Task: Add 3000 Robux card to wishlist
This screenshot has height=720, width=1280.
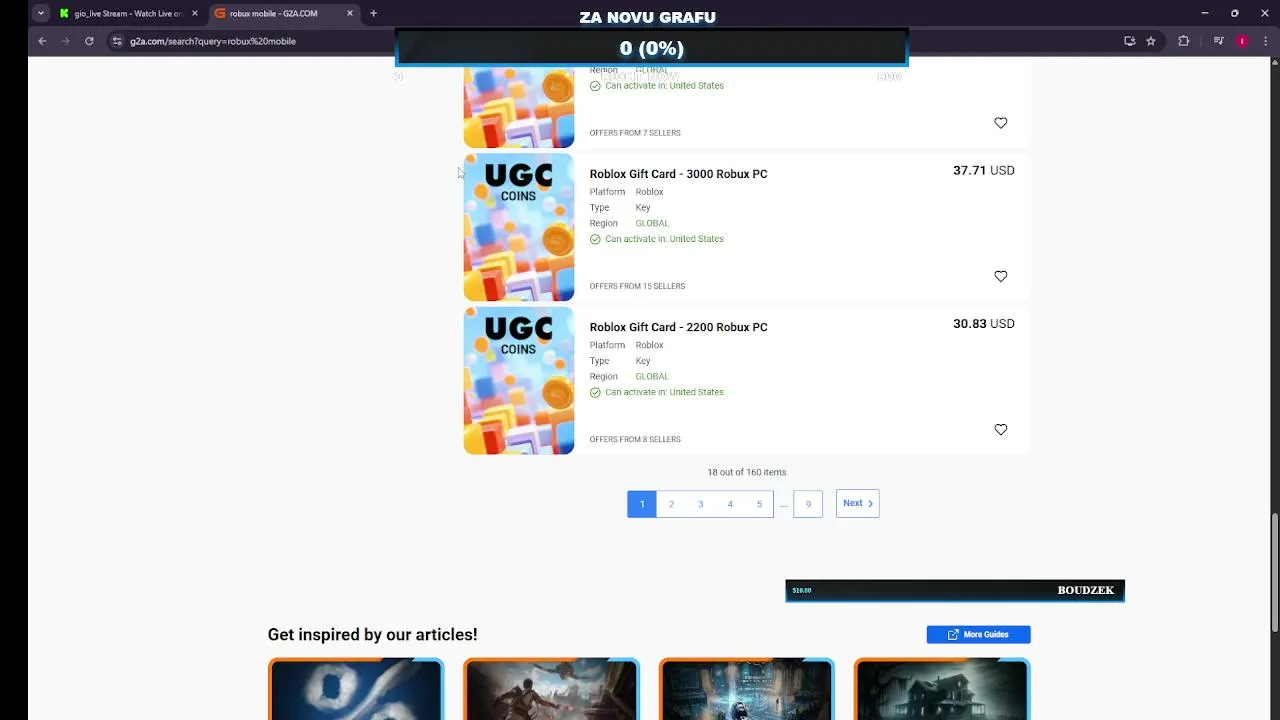Action: [x=1000, y=276]
